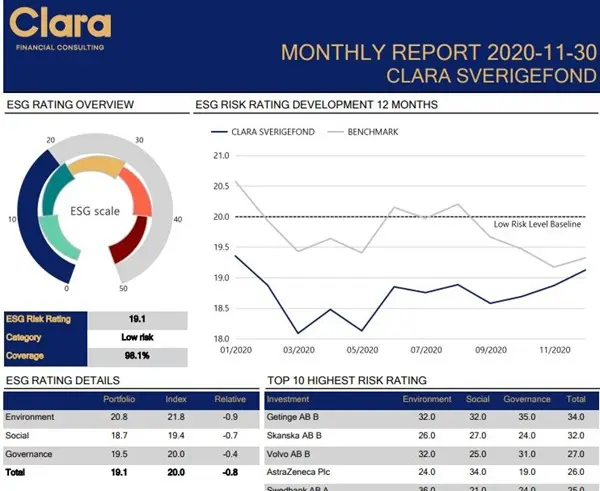Click Social relative value -0.7
Image resolution: width=600 pixels, height=491 pixels.
230,436
